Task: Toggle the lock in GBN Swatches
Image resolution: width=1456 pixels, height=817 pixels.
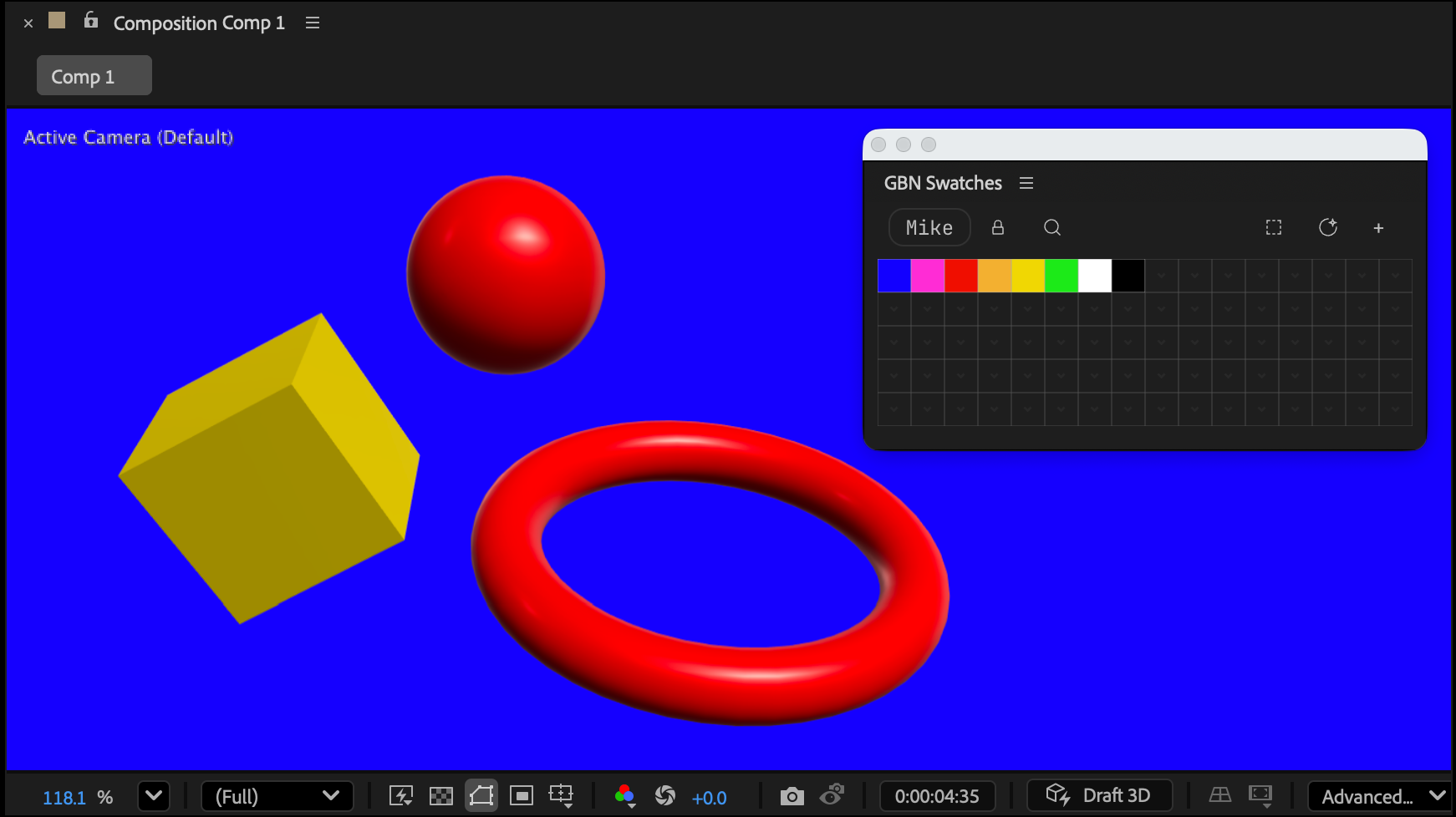Action: point(997,227)
